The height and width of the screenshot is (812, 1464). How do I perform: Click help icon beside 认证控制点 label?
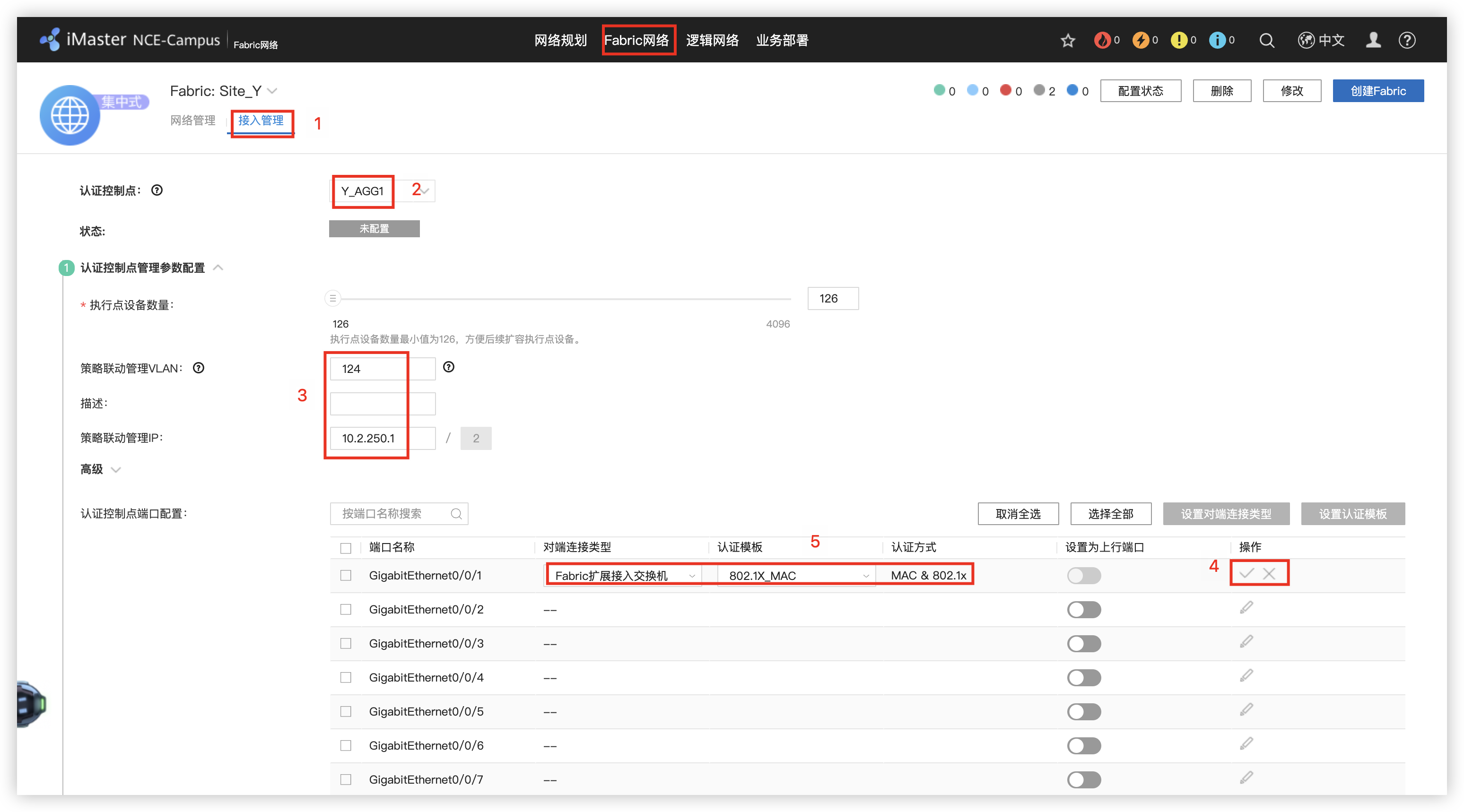click(x=157, y=190)
